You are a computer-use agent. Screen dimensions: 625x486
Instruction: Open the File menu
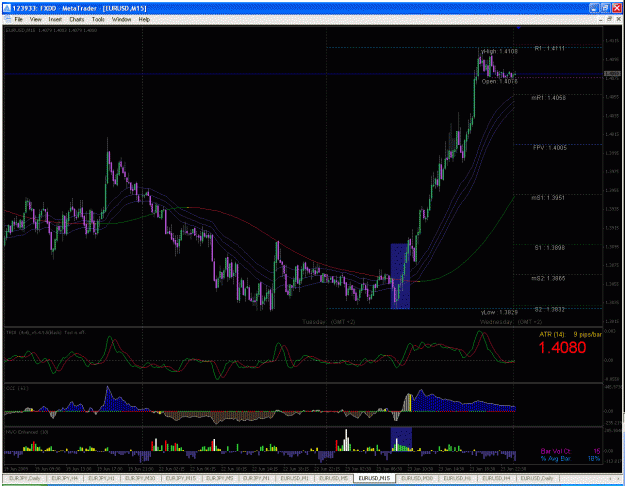click(x=19, y=19)
